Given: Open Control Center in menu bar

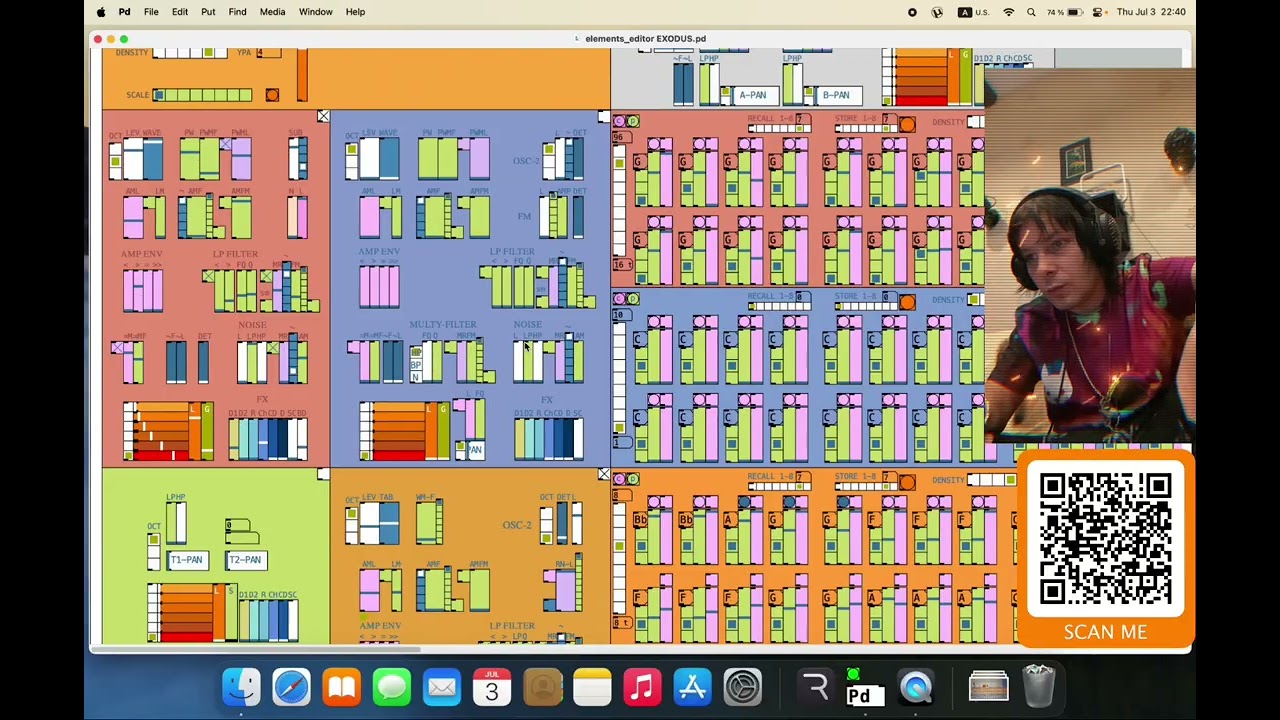Looking at the screenshot, I should (x=1098, y=12).
